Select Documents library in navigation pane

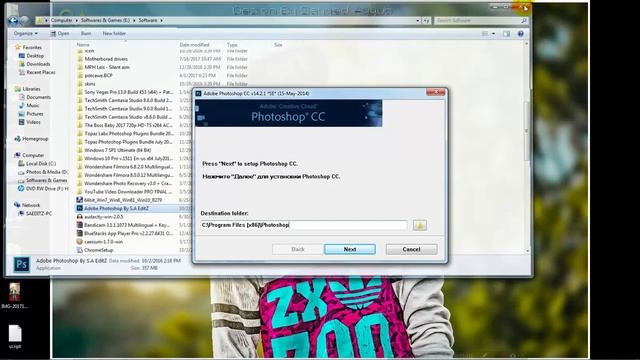click(38, 97)
